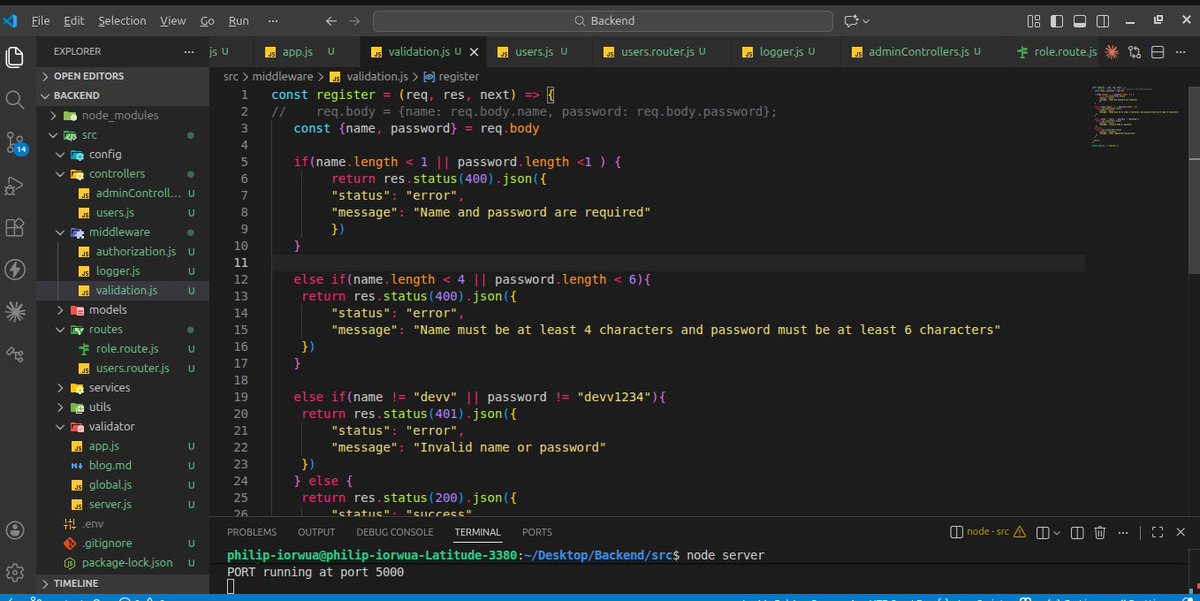Open the Run and Debug view

15,186
